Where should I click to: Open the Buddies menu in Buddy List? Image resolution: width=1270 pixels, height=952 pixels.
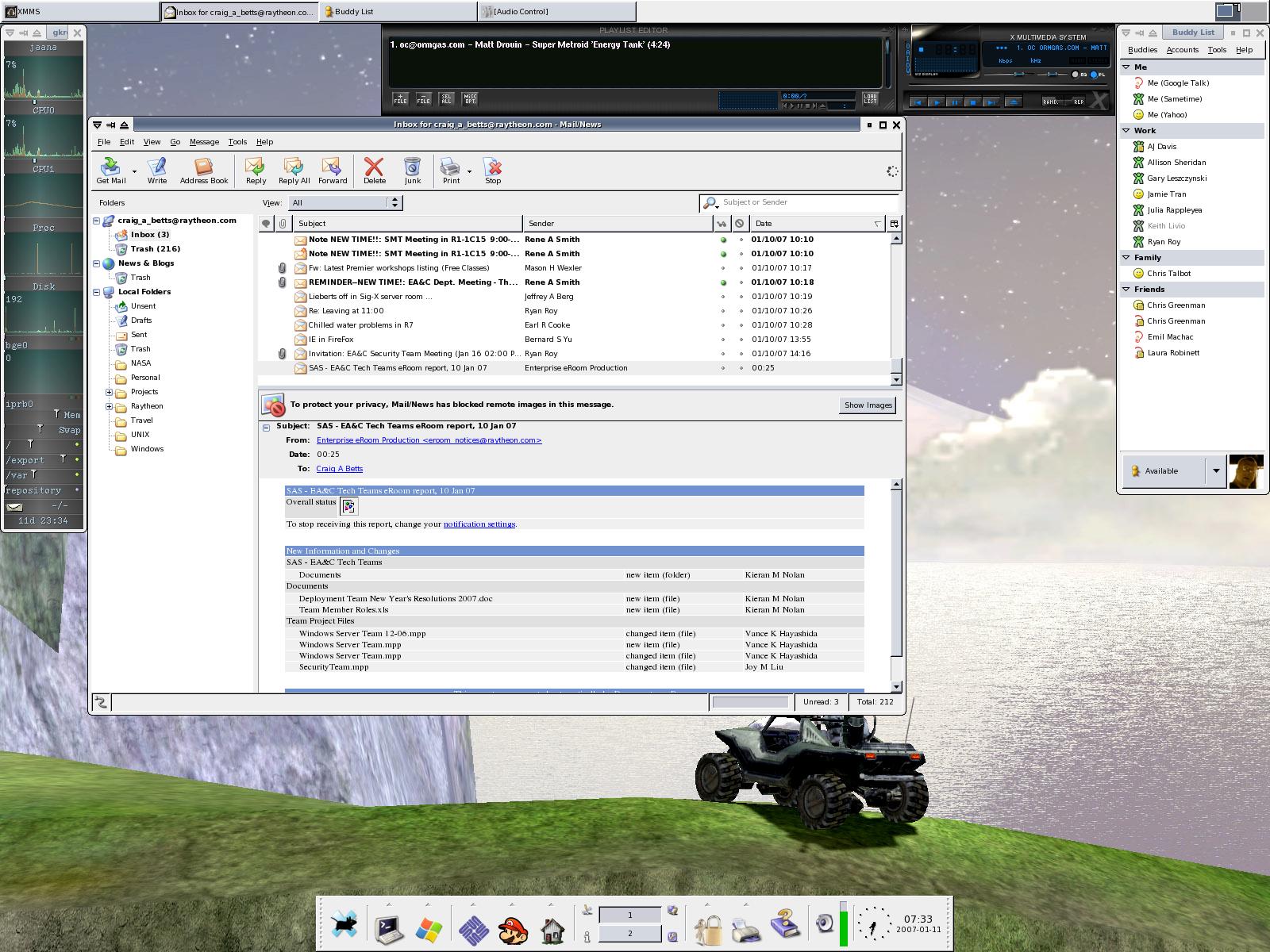(x=1142, y=50)
